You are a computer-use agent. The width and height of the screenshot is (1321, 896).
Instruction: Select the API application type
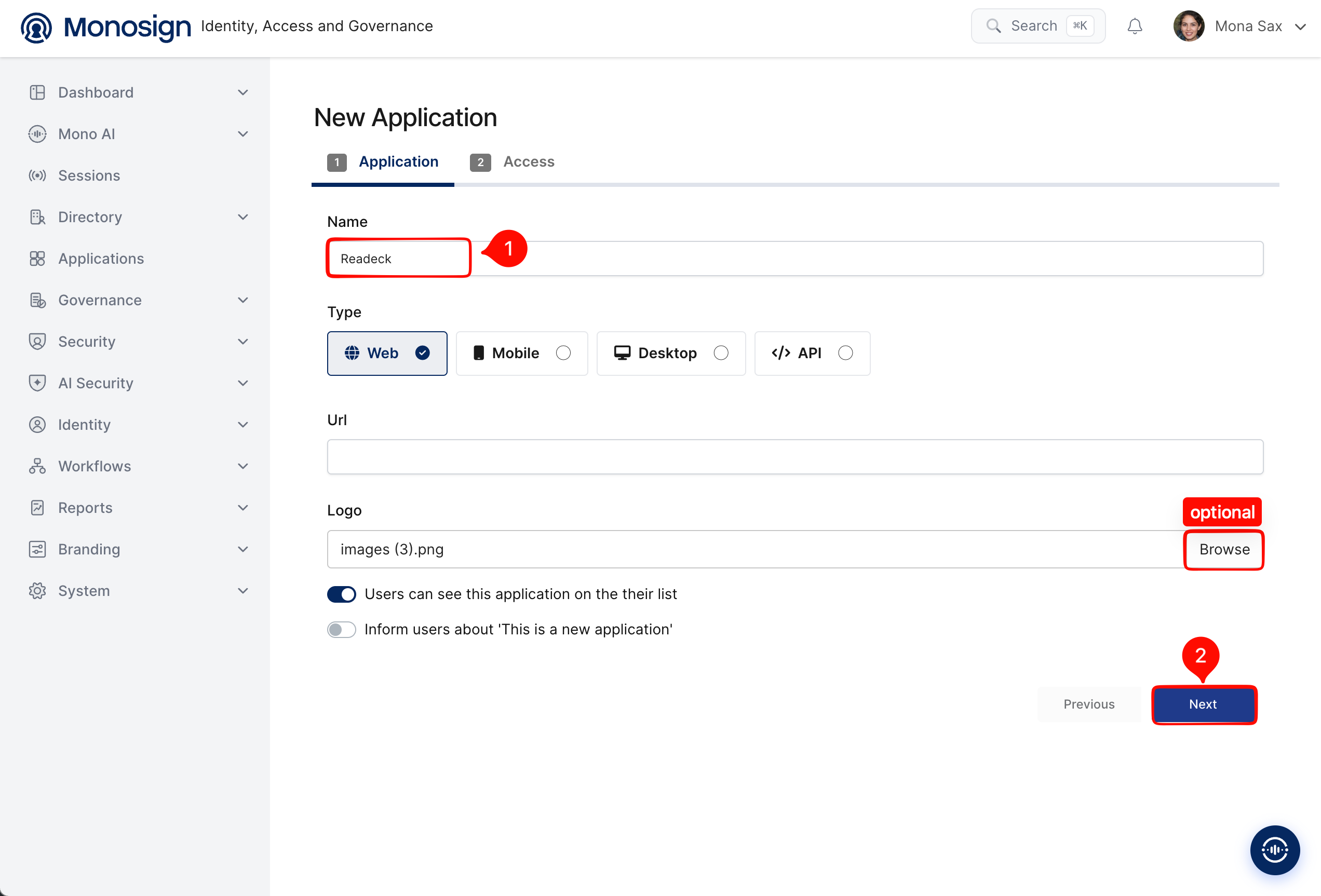(x=812, y=353)
